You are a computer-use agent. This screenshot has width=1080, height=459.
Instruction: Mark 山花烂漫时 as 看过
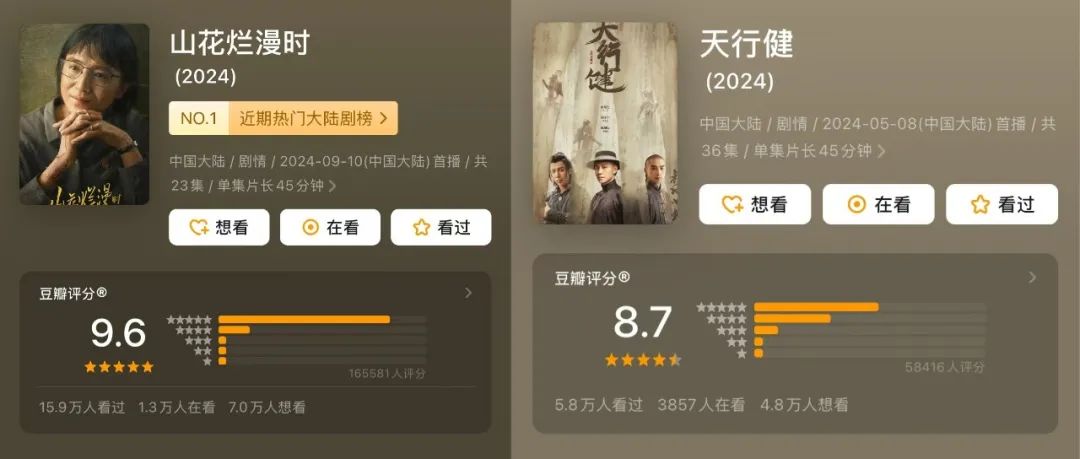click(441, 227)
